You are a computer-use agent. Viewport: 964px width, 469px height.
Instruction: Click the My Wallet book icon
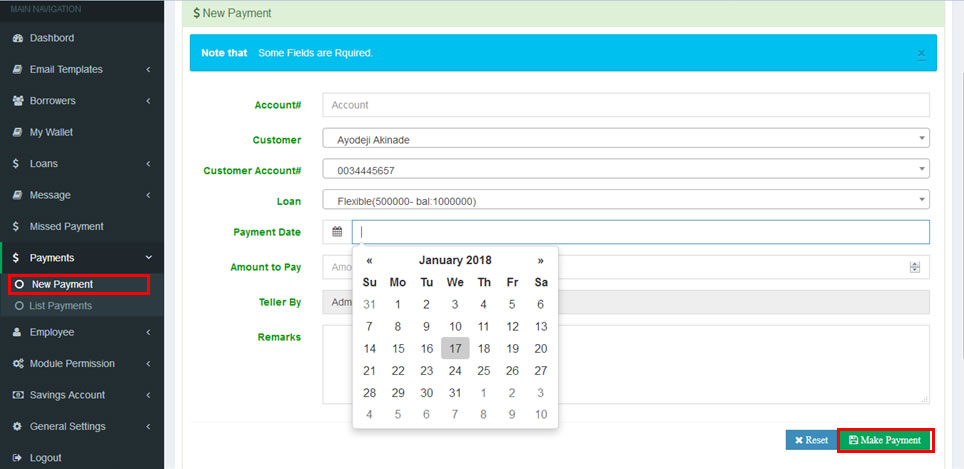pyautogui.click(x=17, y=132)
